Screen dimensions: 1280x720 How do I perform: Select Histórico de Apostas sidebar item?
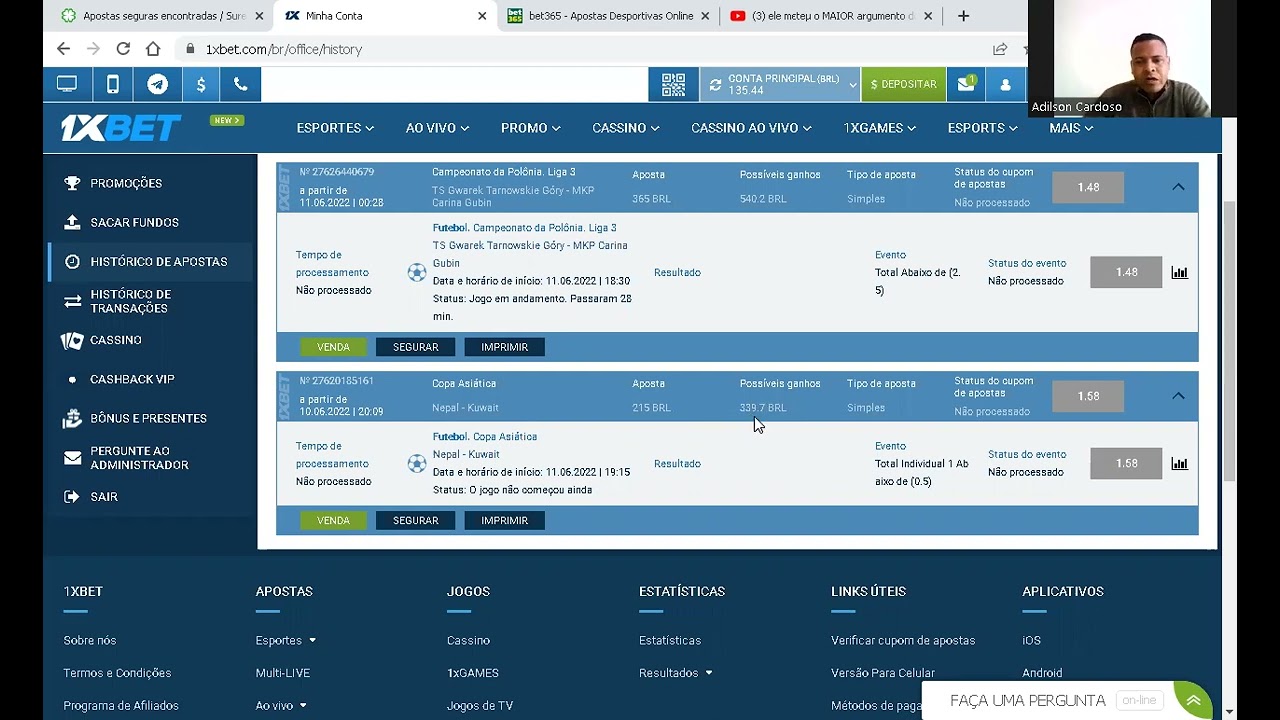[150, 261]
